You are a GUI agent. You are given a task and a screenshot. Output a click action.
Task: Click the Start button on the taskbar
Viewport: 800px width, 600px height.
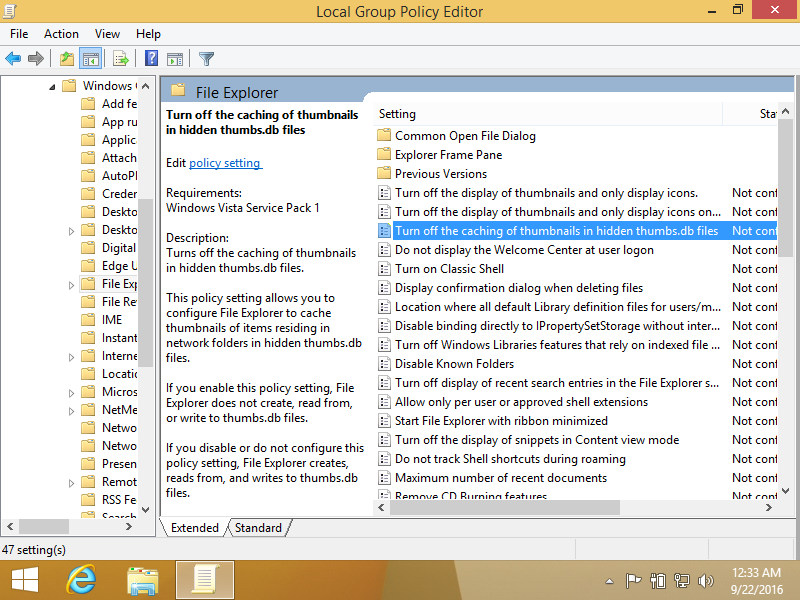pos(24,581)
